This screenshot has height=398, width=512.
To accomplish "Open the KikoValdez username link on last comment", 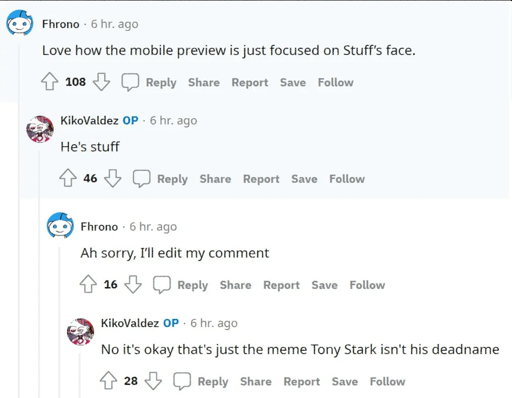I will 130,323.
